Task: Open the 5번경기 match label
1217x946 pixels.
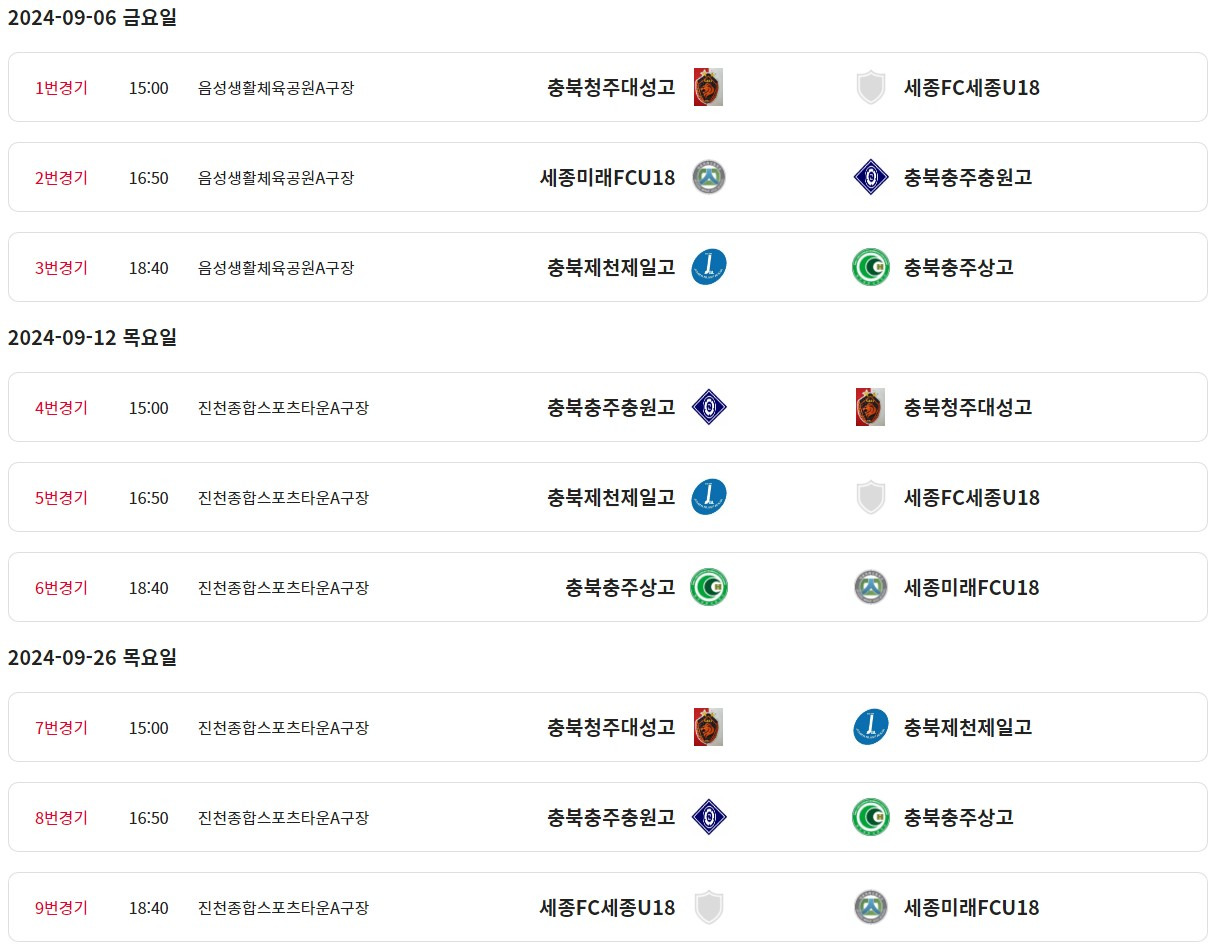Action: click(61, 497)
